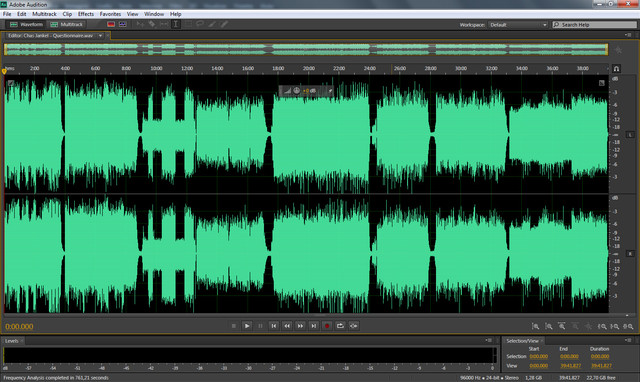The width and height of the screenshot is (640, 382).
Task: Click the HUD volume knob over the waveform
Action: [x=297, y=91]
